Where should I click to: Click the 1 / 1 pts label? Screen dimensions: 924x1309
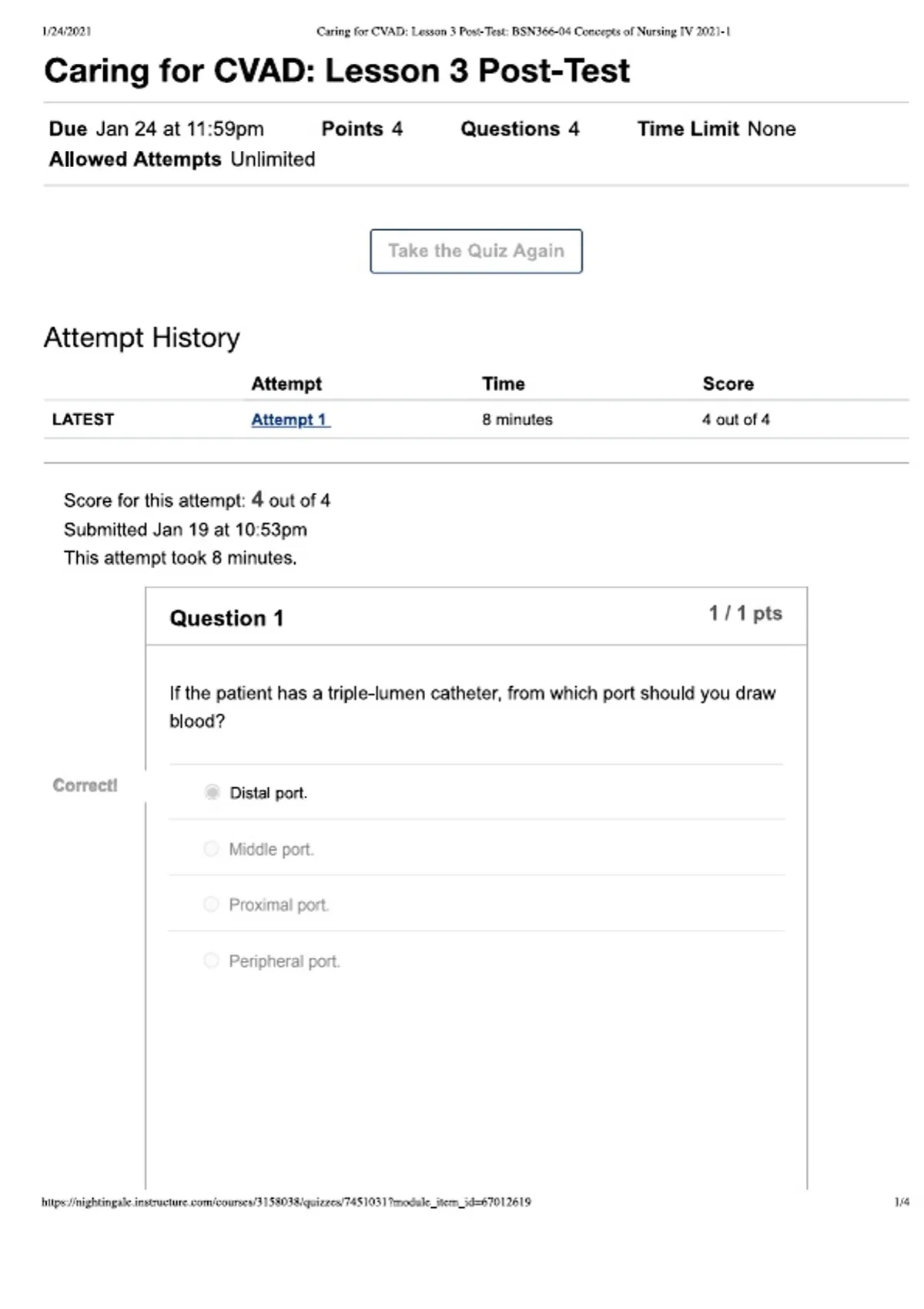point(745,614)
